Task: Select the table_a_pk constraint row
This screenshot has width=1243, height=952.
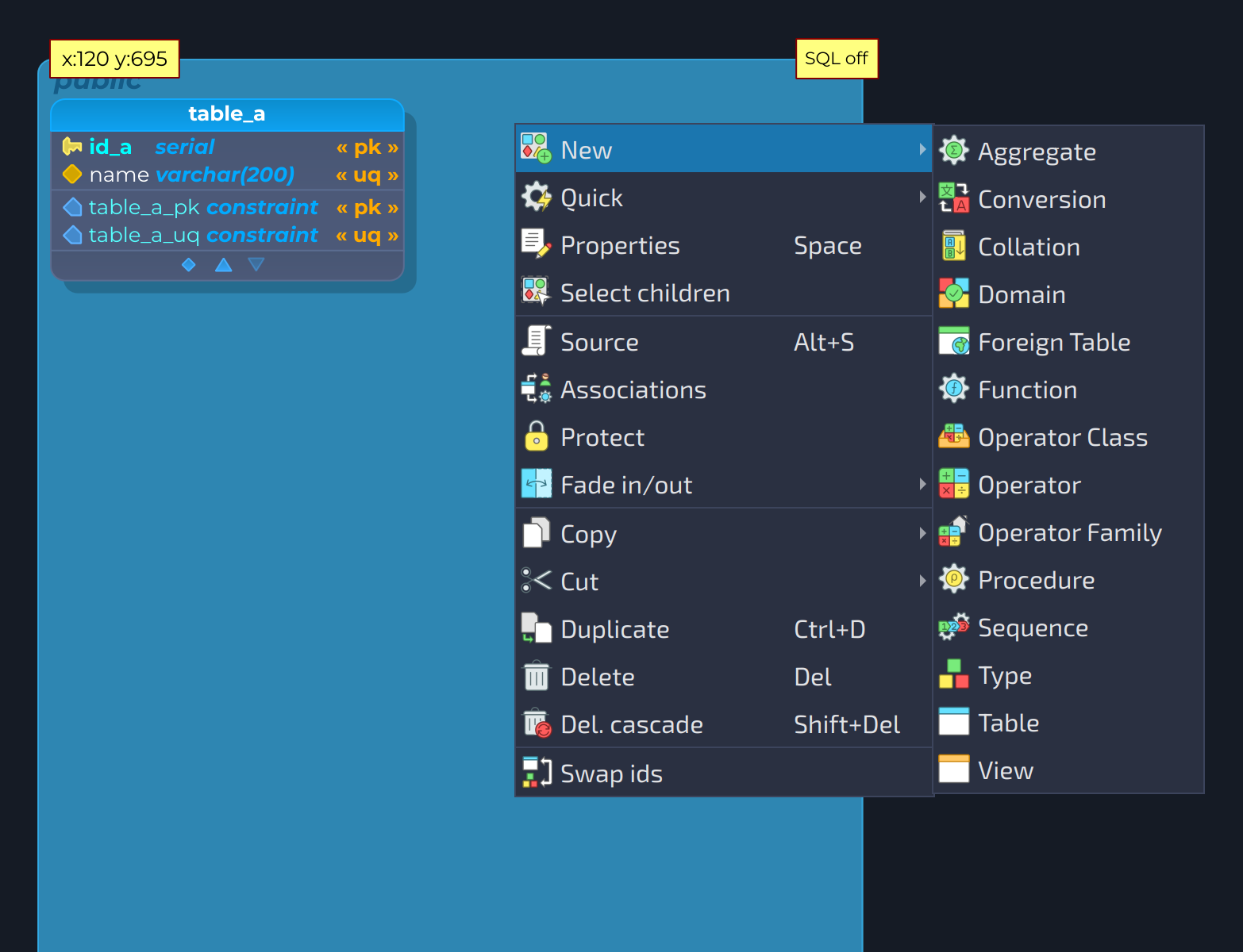Action: click(227, 207)
